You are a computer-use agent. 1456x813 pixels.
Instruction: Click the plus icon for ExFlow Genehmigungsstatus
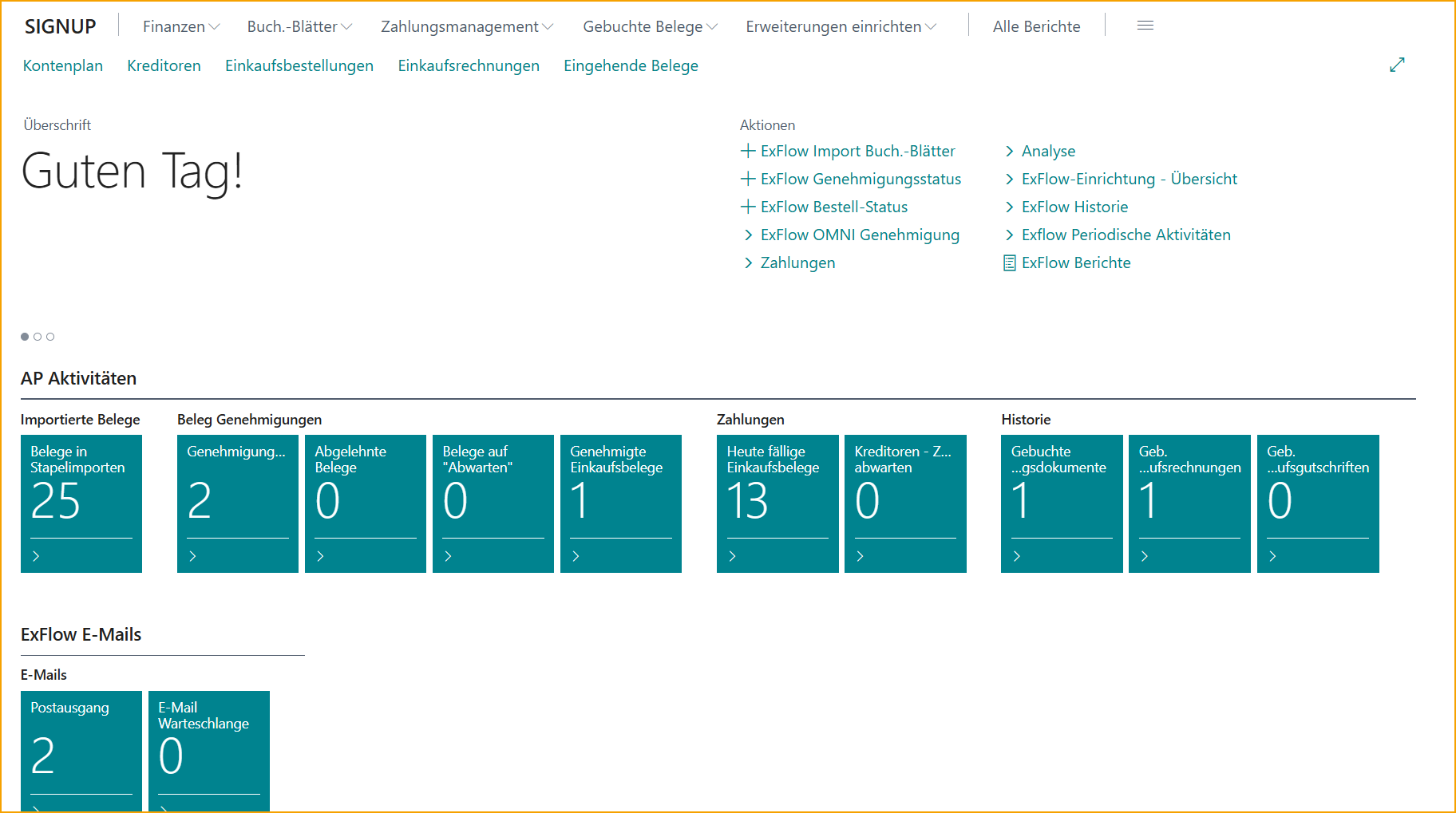coord(748,178)
